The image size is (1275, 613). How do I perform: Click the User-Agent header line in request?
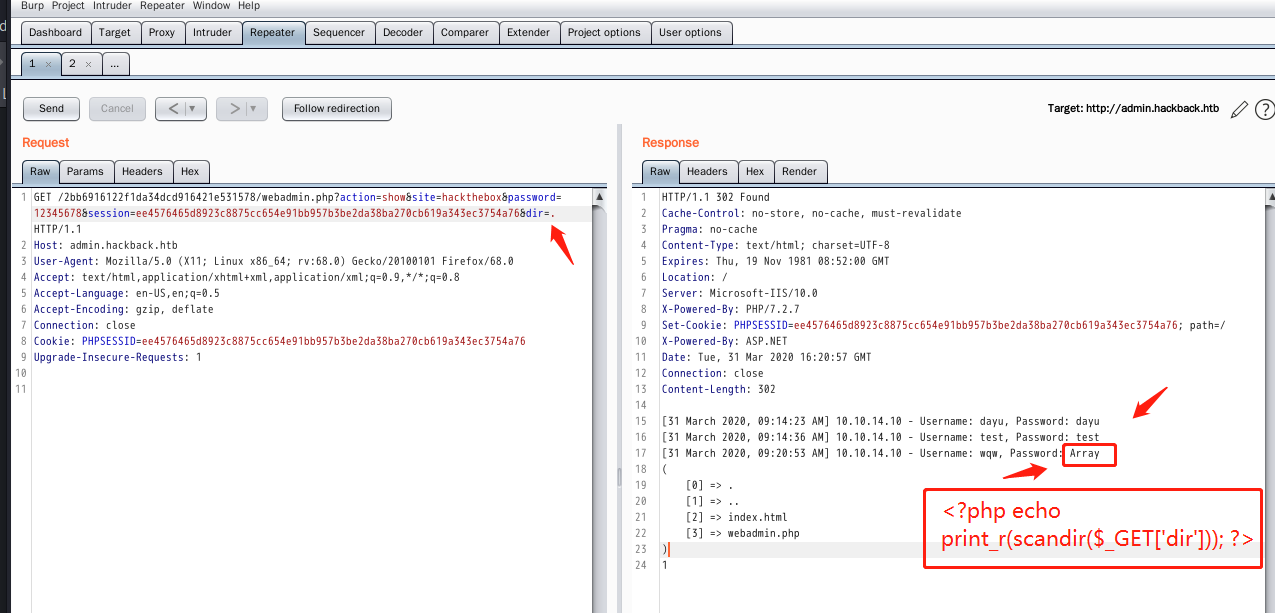tap(273, 261)
